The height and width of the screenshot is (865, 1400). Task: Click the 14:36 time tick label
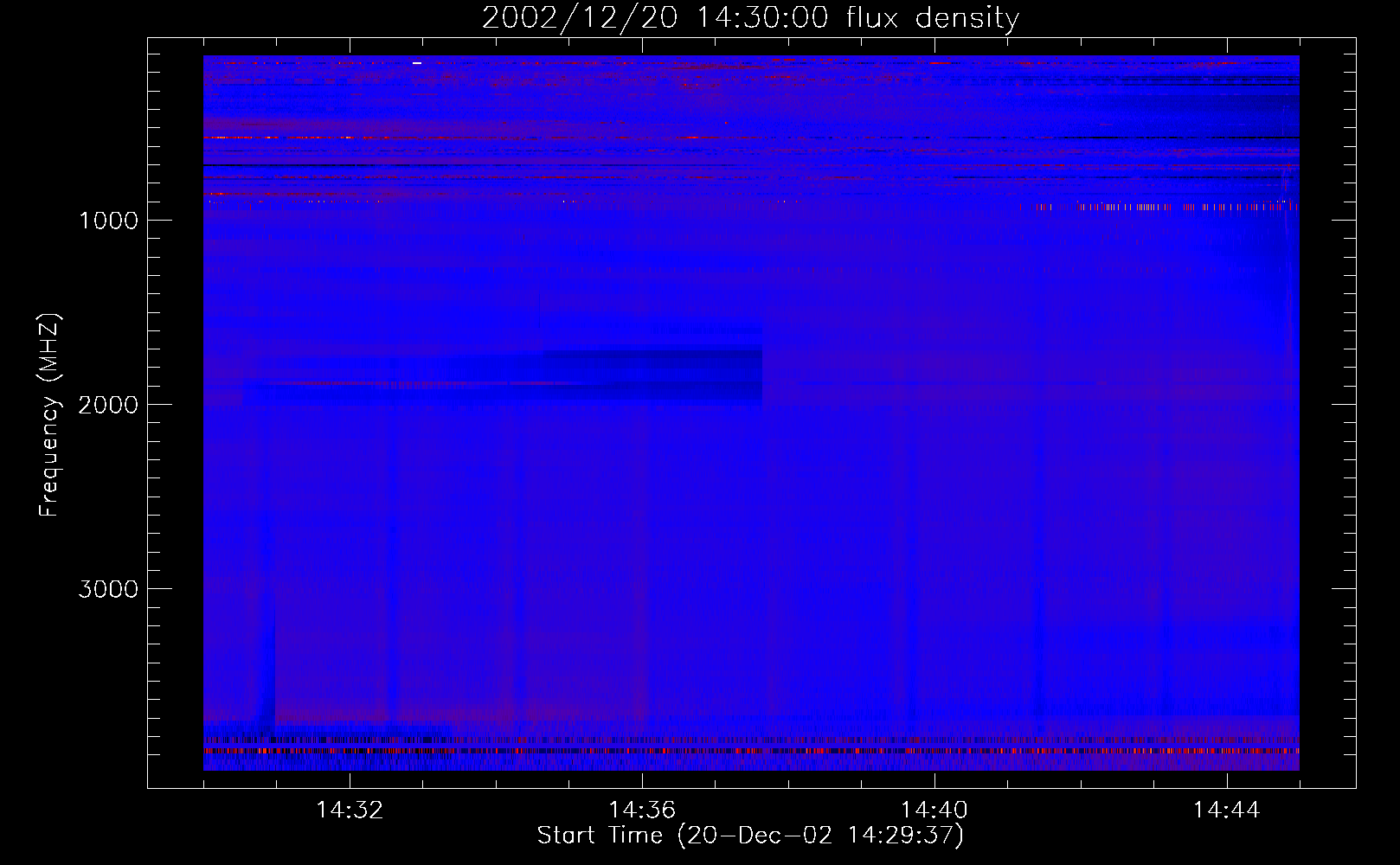click(642, 811)
